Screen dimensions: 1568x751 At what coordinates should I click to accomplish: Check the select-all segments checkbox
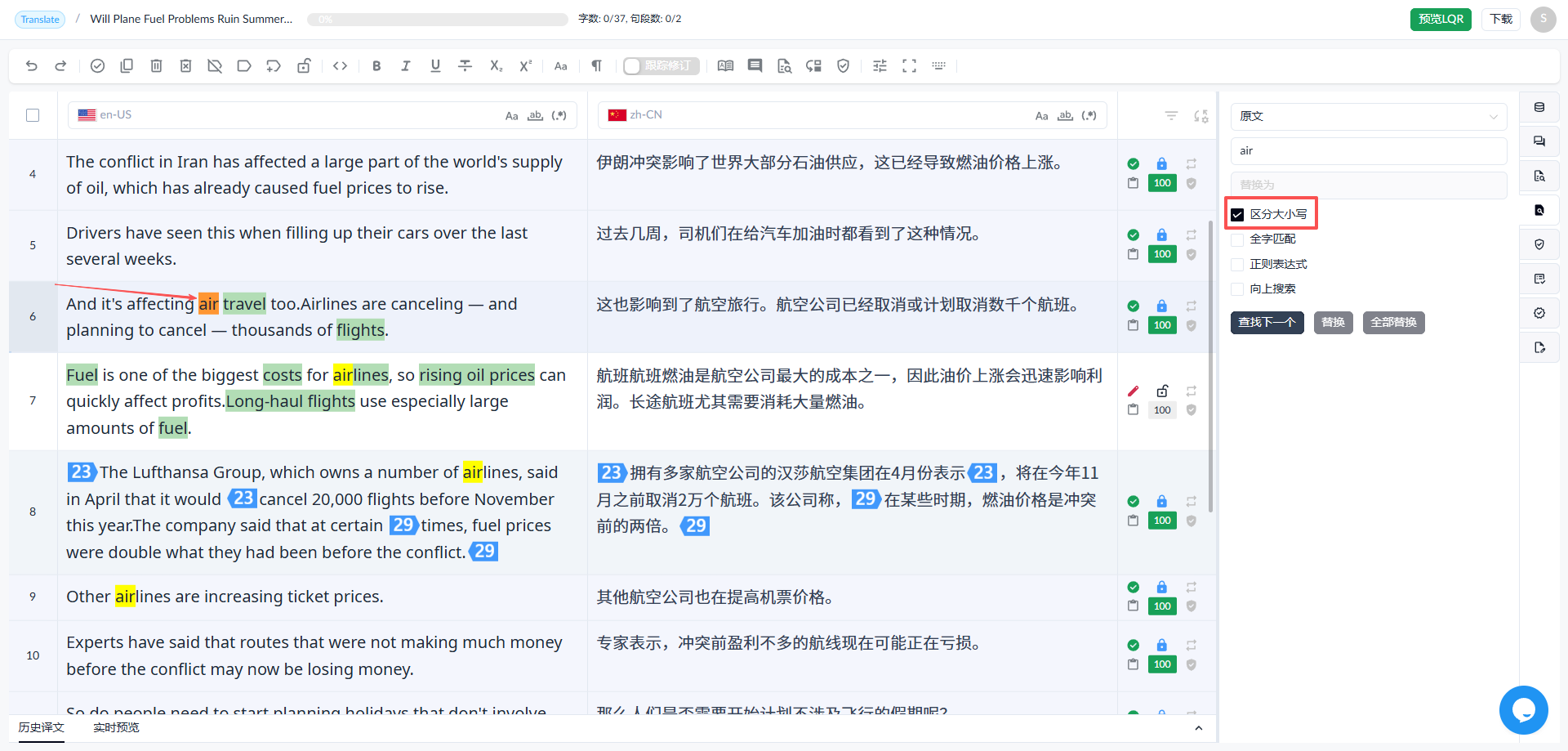(x=33, y=115)
